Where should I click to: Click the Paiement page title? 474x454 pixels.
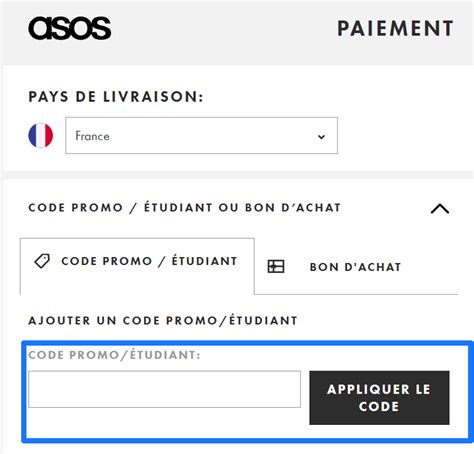tap(395, 28)
